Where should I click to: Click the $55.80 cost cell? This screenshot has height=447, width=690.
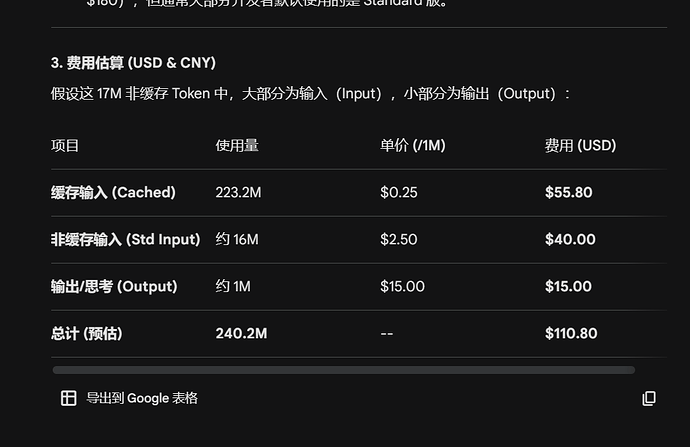pyautogui.click(x=569, y=192)
